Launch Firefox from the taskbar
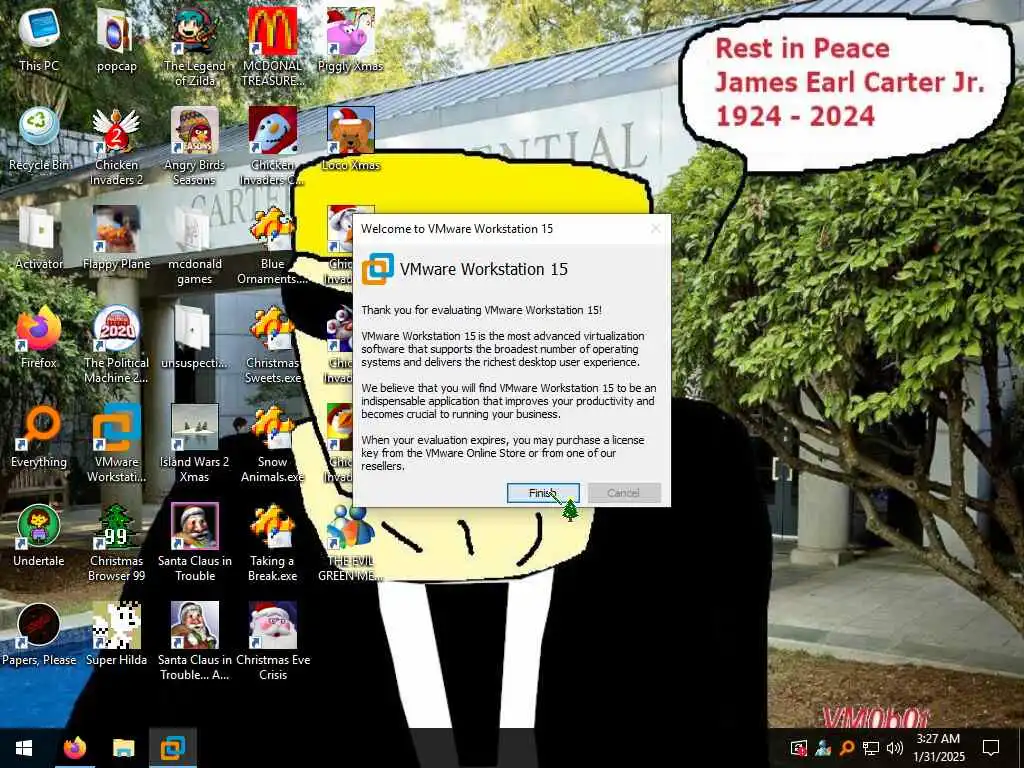1024x768 pixels. [74, 748]
